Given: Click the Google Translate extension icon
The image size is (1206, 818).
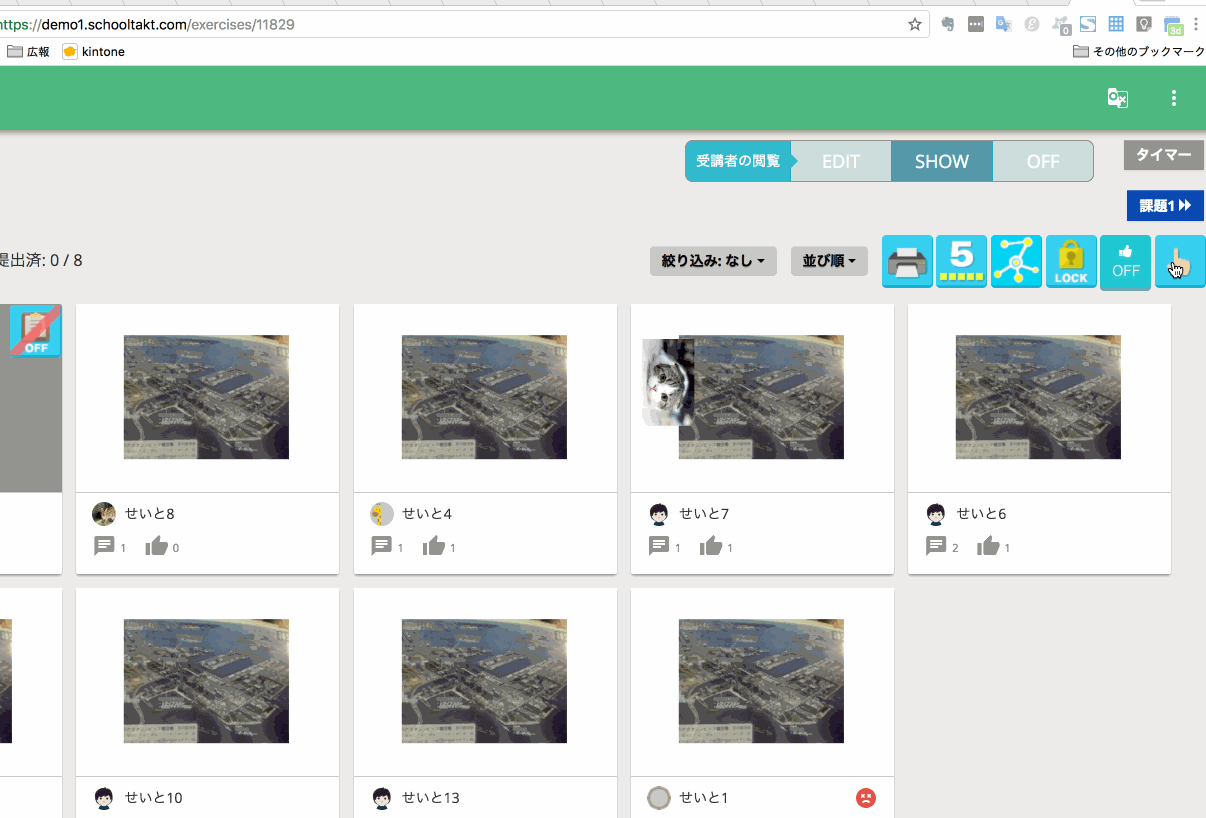Looking at the screenshot, I should (x=1004, y=24).
